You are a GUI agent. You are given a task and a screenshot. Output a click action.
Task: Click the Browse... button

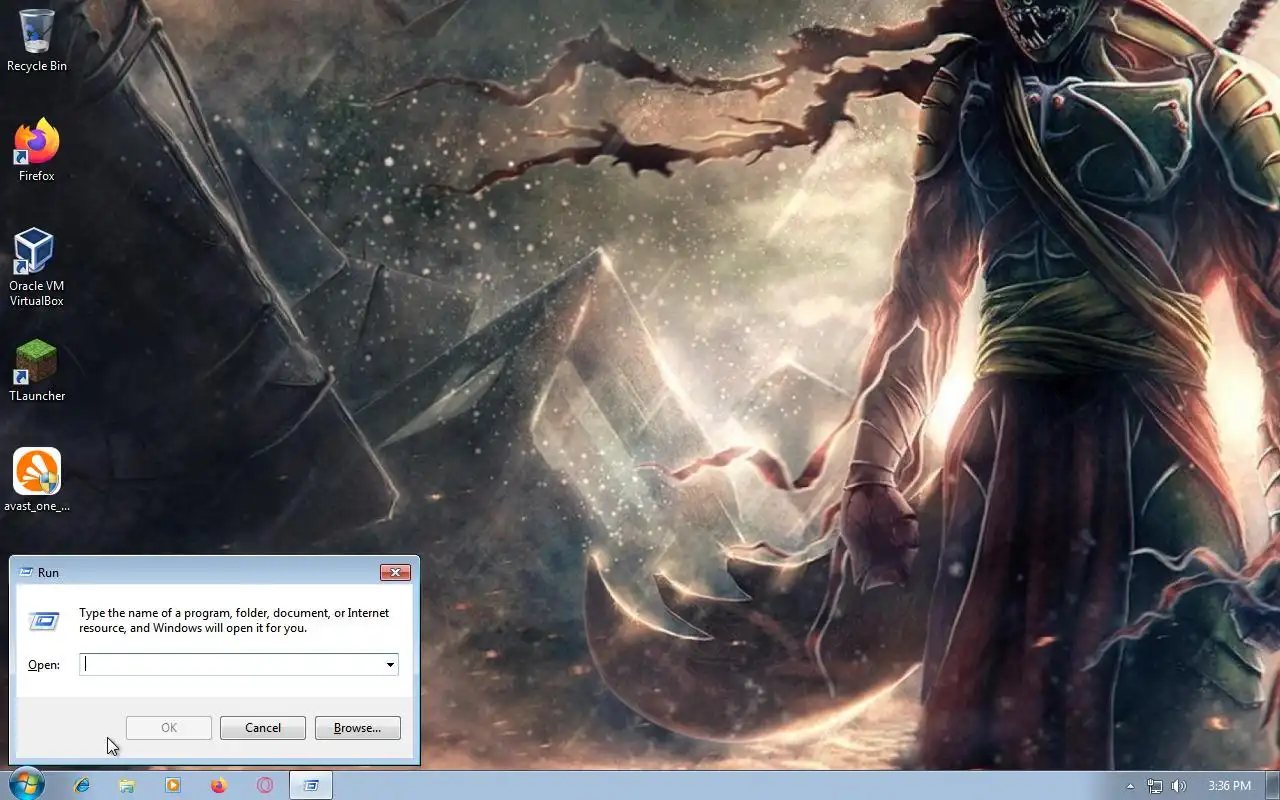tap(358, 728)
